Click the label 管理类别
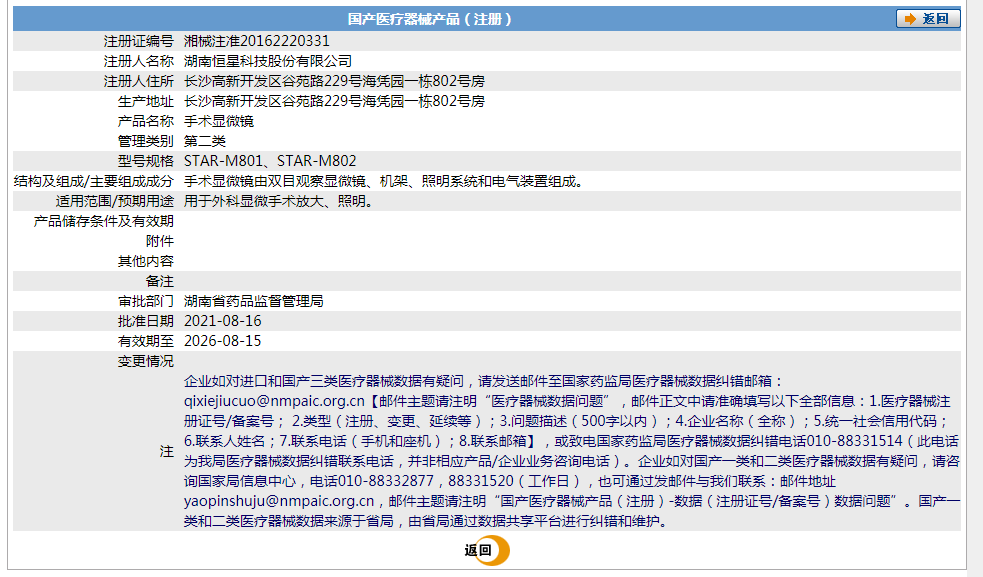Image resolution: width=983 pixels, height=577 pixels. 145,141
